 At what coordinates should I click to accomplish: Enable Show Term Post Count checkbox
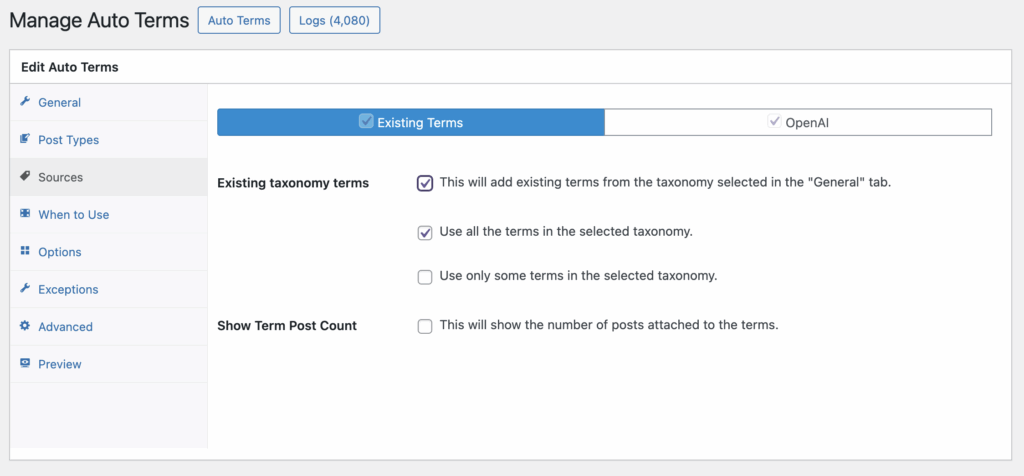(x=425, y=326)
